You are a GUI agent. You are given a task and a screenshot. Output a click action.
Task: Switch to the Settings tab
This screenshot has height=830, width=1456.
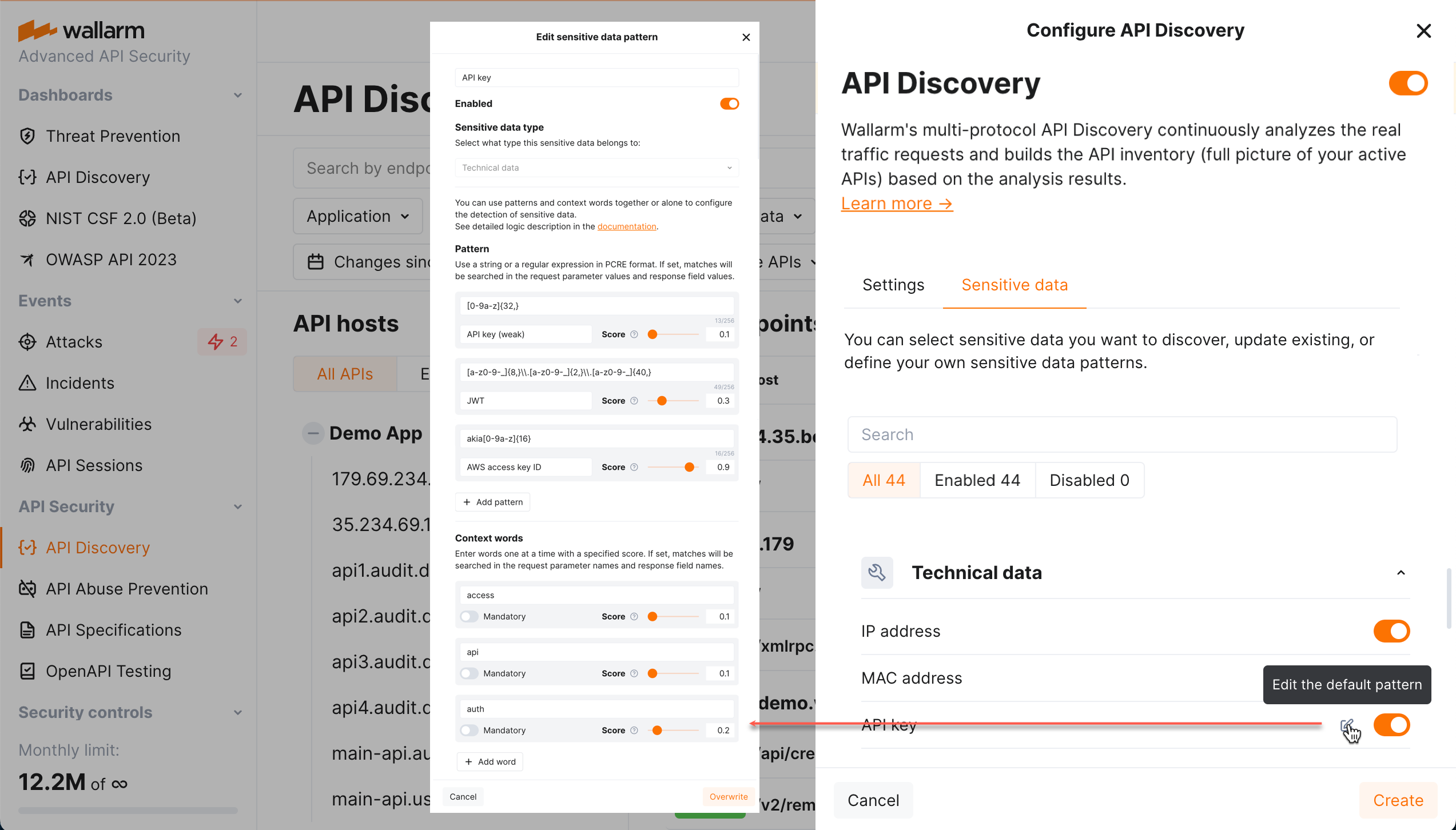[x=892, y=285]
